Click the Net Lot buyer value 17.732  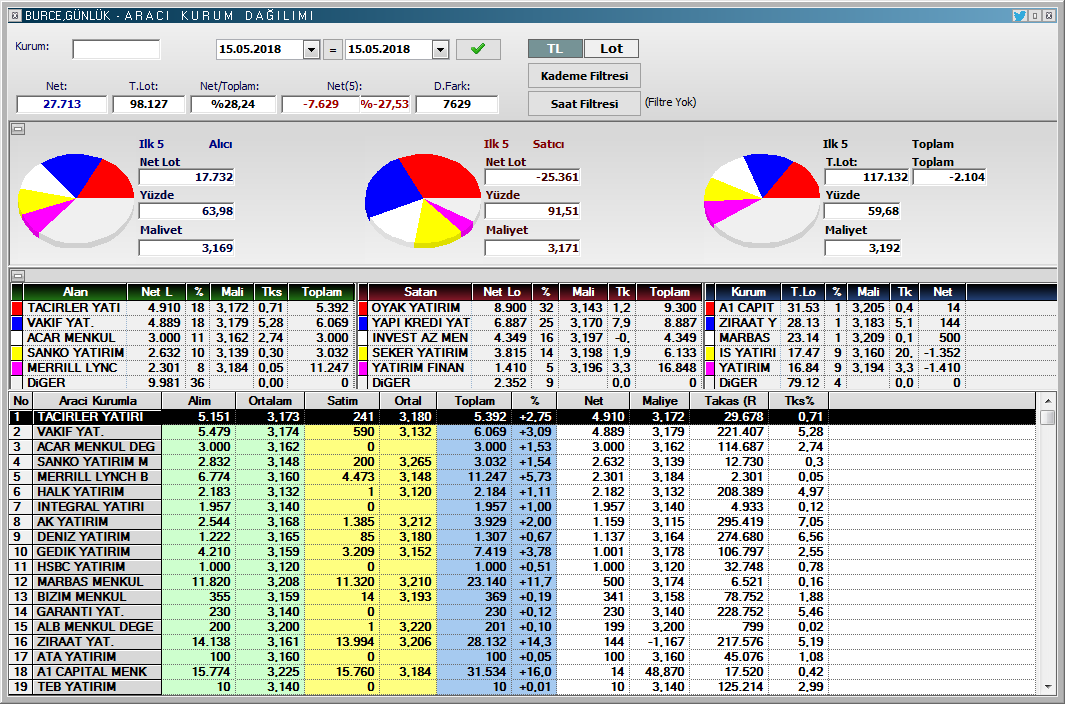click(187, 177)
